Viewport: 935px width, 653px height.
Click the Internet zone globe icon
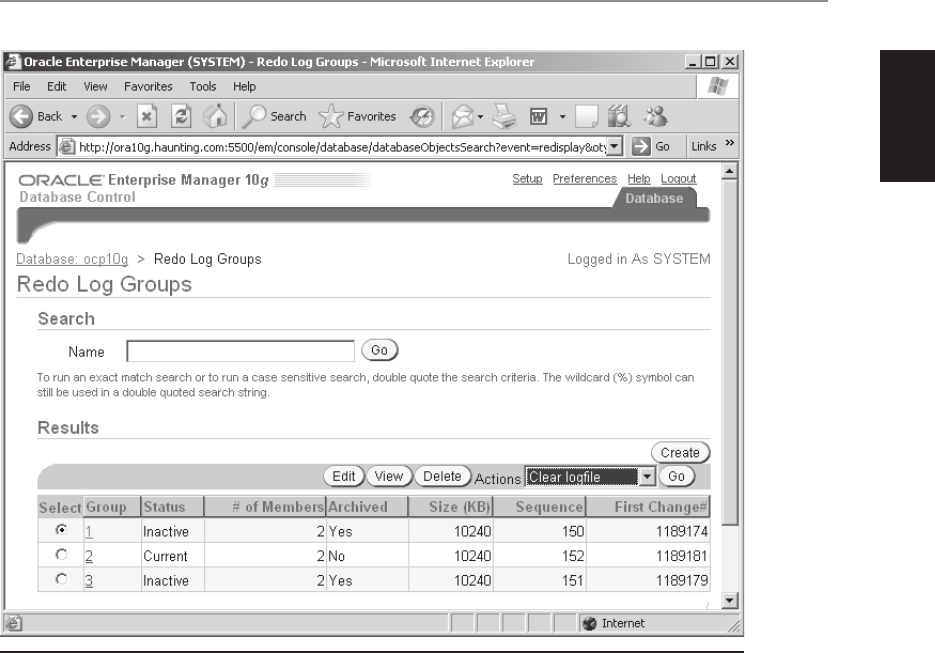(590, 623)
